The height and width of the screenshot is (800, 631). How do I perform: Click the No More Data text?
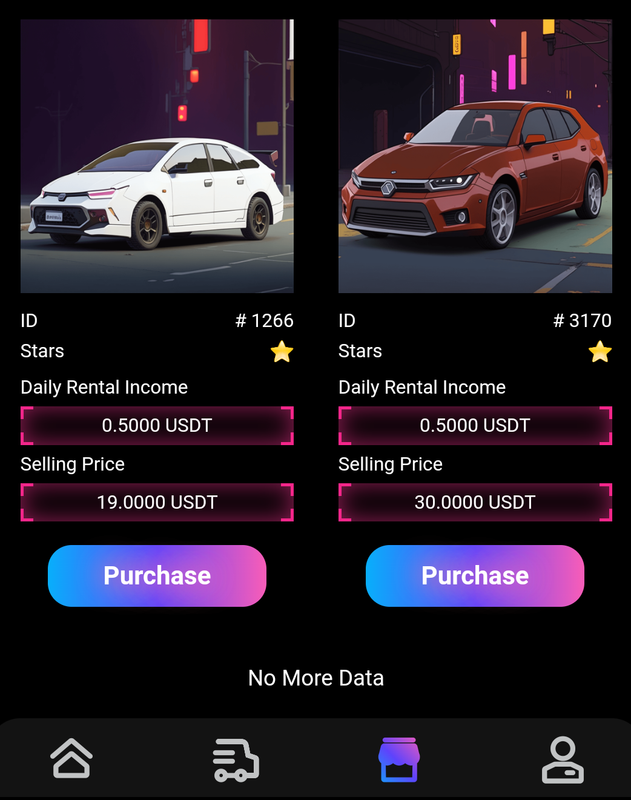[316, 678]
